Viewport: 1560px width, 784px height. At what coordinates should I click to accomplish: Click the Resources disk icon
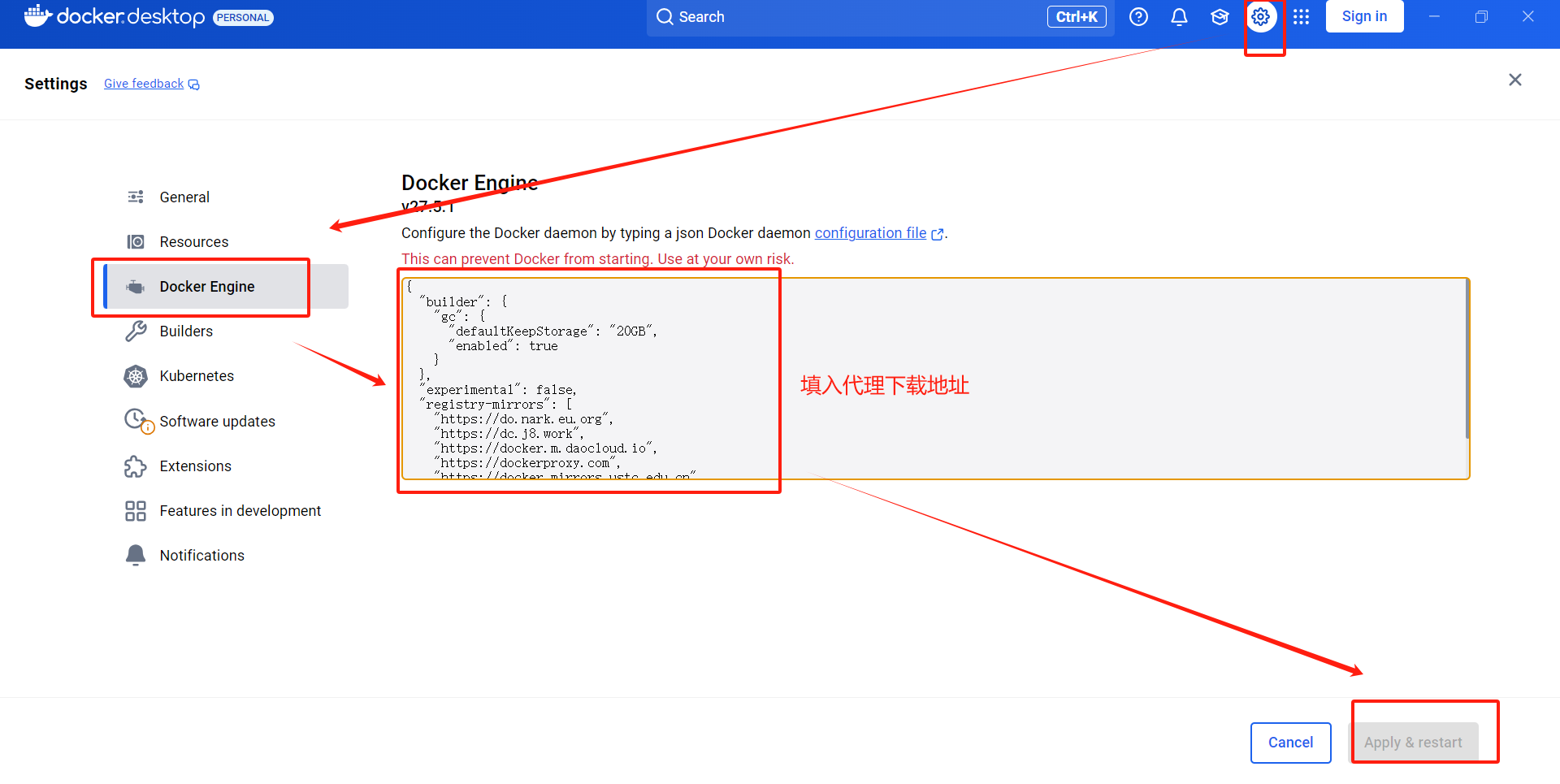pos(136,242)
